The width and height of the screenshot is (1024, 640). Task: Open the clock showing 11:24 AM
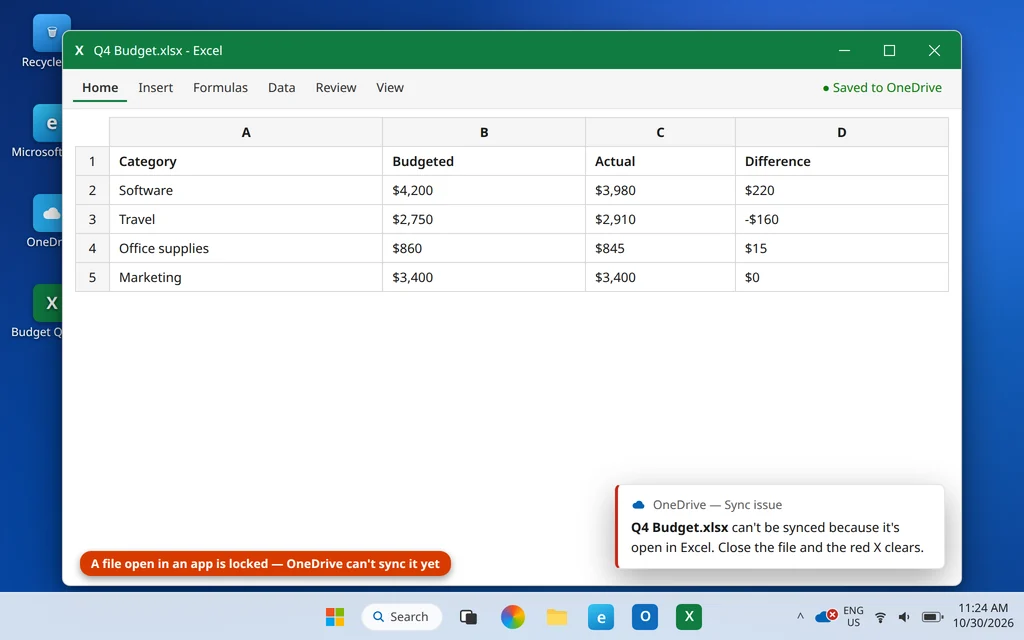pos(982,616)
